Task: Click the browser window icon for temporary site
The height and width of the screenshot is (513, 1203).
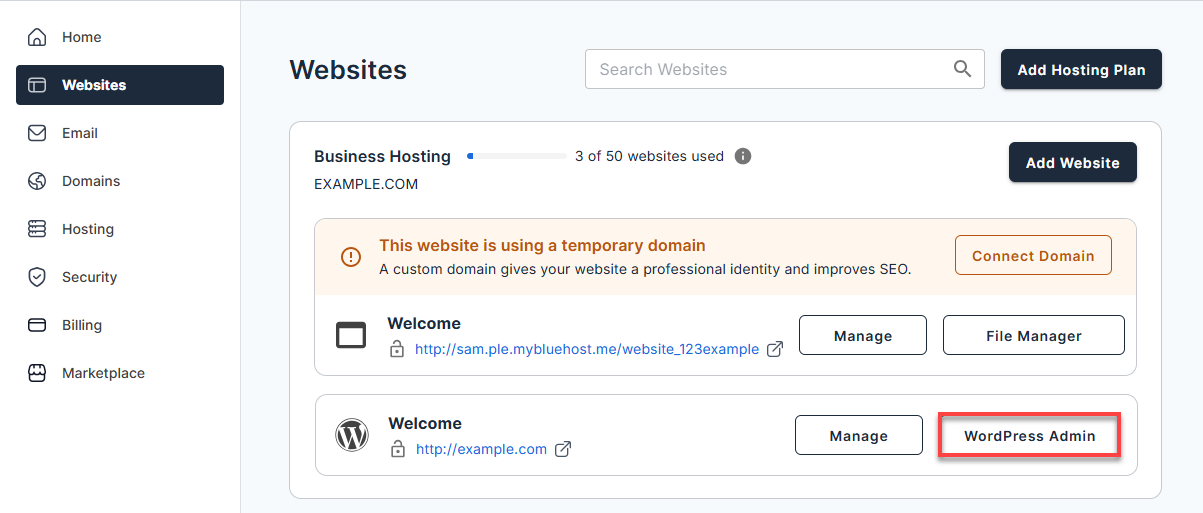Action: click(x=351, y=336)
